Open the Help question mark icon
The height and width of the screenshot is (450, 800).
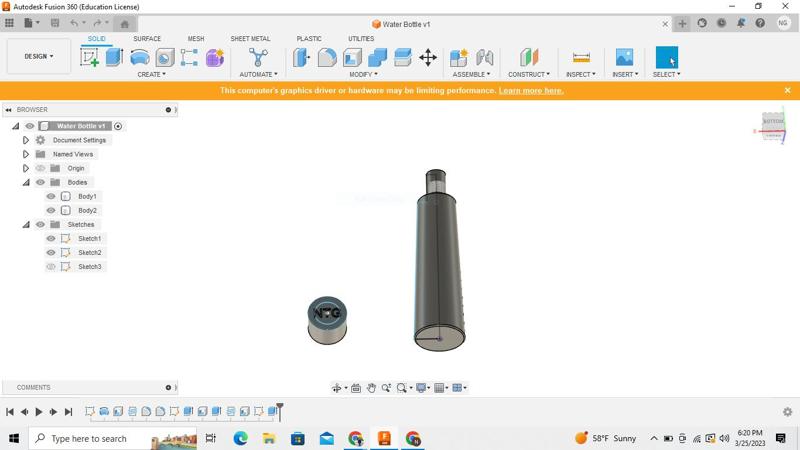[x=760, y=23]
